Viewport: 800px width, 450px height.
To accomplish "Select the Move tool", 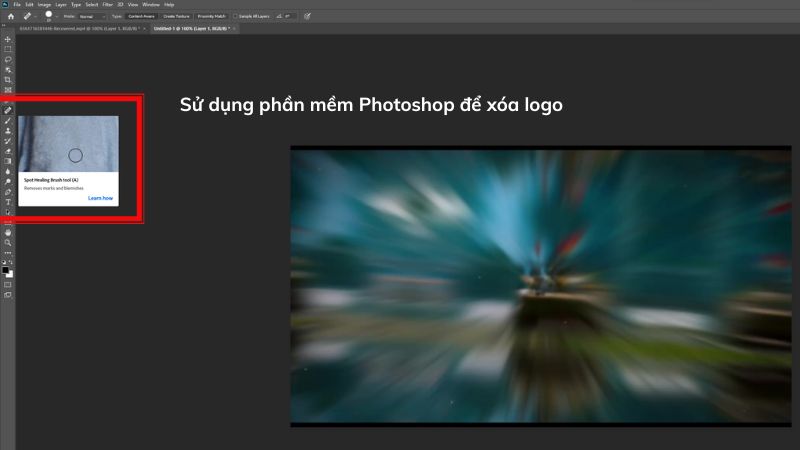I will (x=8, y=39).
